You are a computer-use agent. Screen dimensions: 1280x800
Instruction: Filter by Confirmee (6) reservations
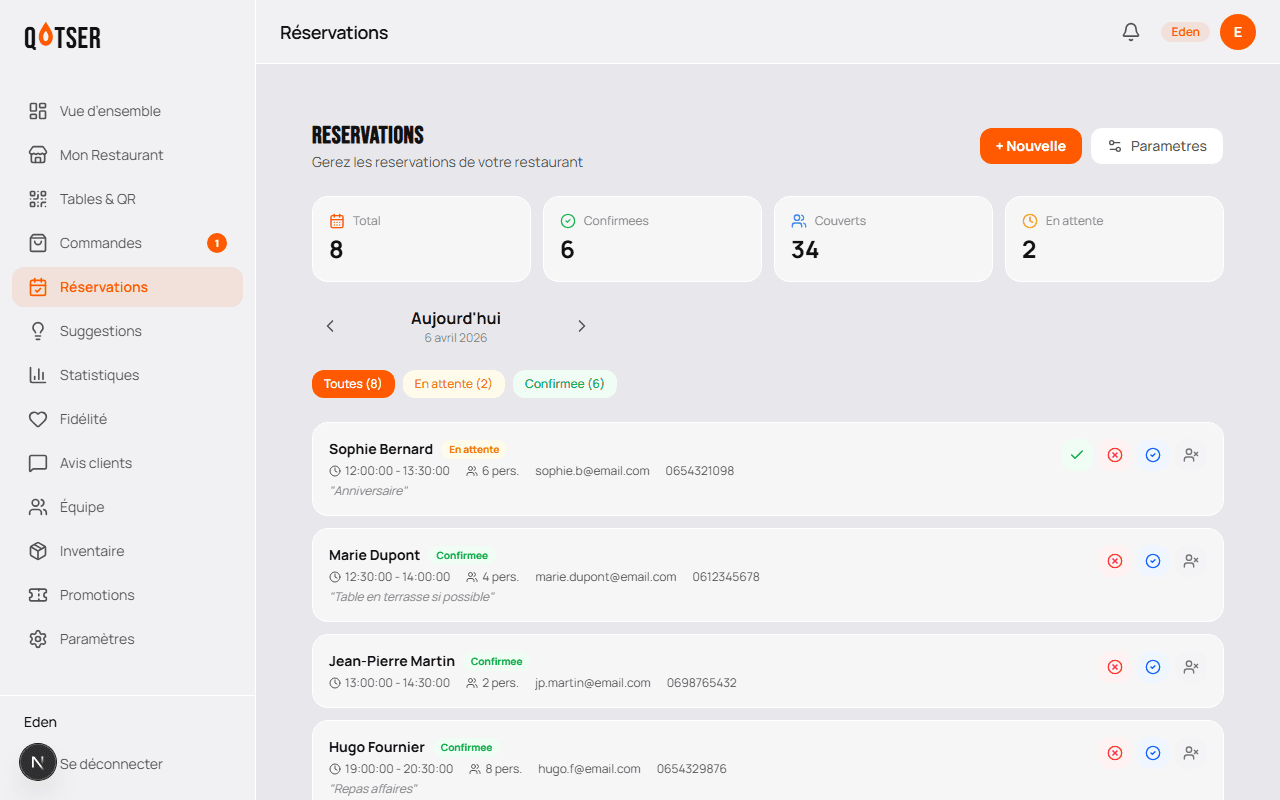tap(564, 384)
